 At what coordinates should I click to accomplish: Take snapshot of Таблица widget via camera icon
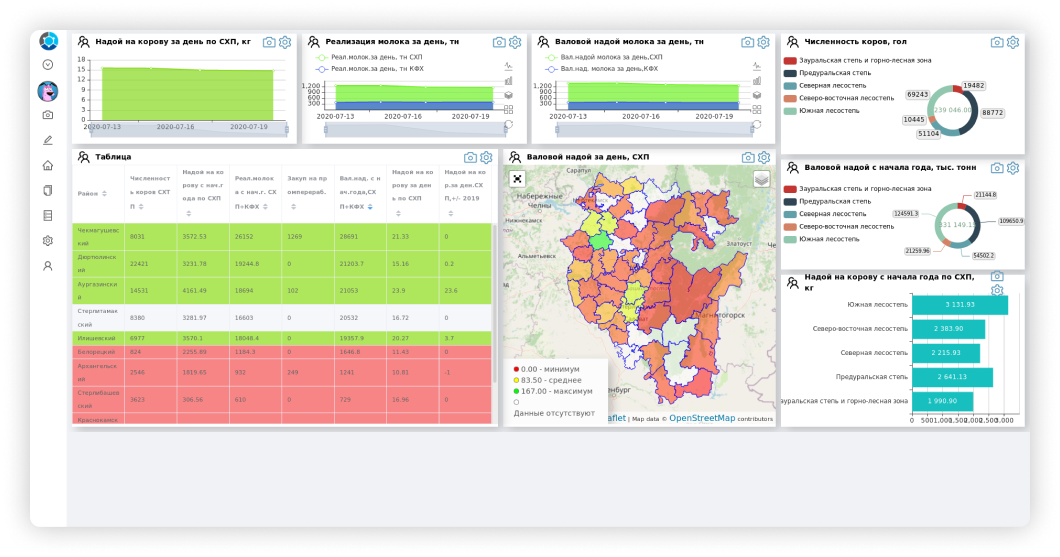click(x=470, y=158)
